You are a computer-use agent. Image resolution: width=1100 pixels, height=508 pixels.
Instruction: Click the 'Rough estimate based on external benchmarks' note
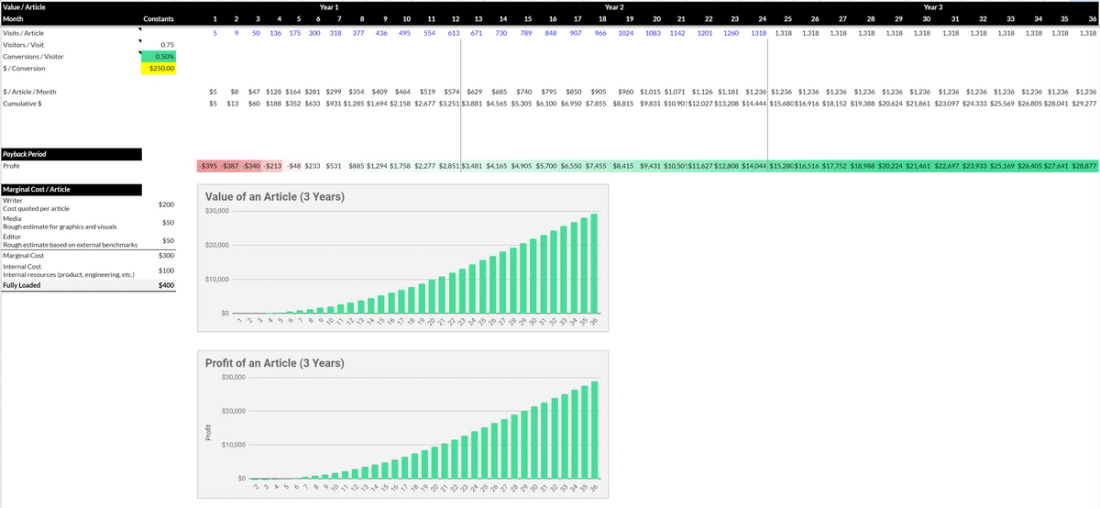tap(69, 244)
